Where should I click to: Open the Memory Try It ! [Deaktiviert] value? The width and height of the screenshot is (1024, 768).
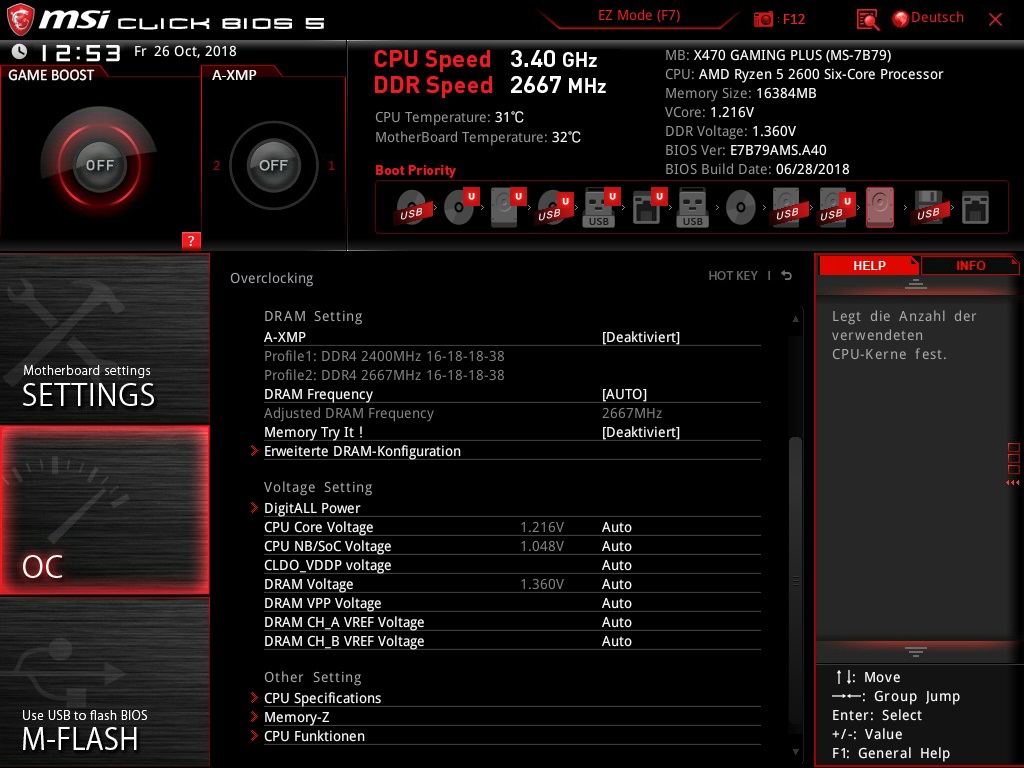(x=641, y=432)
